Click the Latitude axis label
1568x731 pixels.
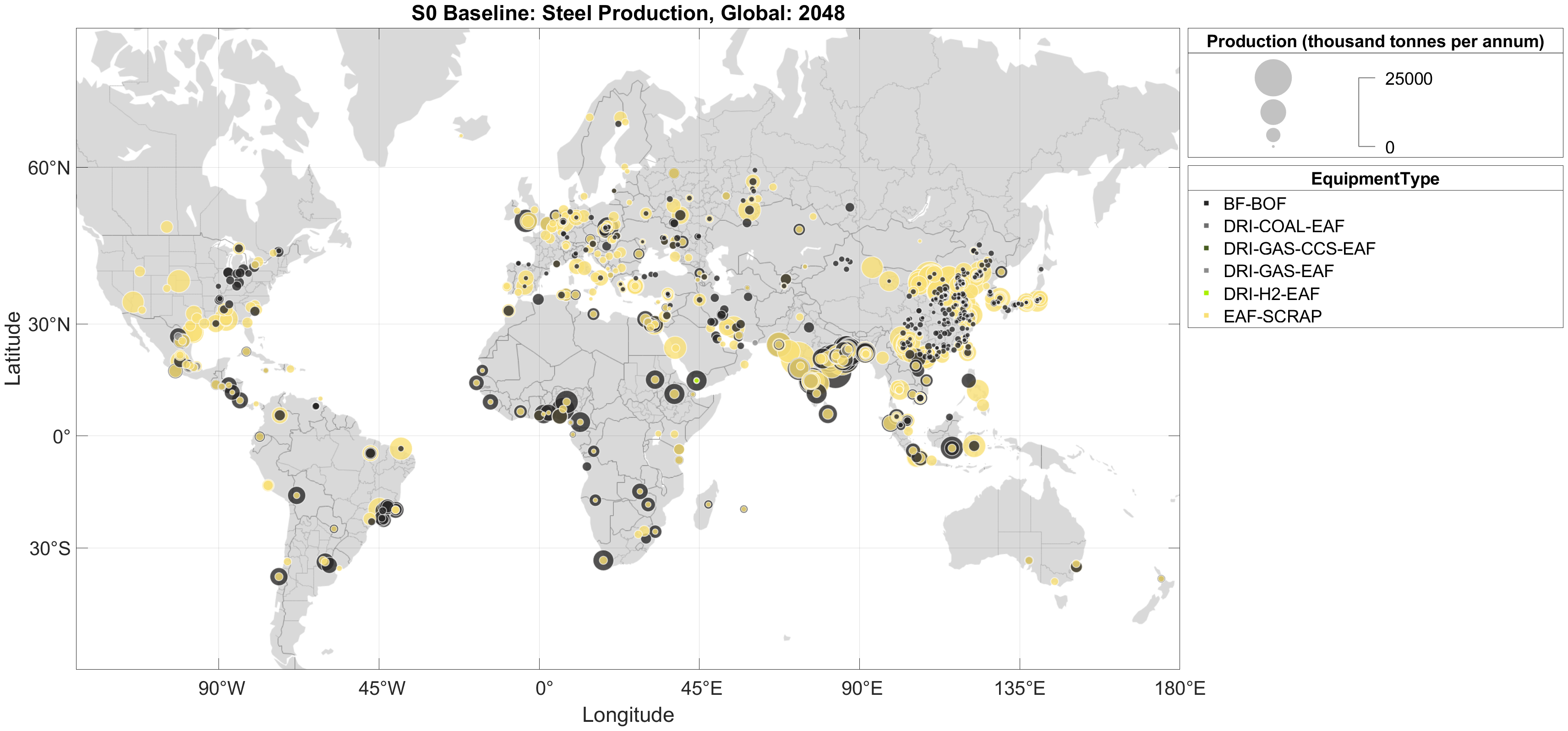[13, 348]
